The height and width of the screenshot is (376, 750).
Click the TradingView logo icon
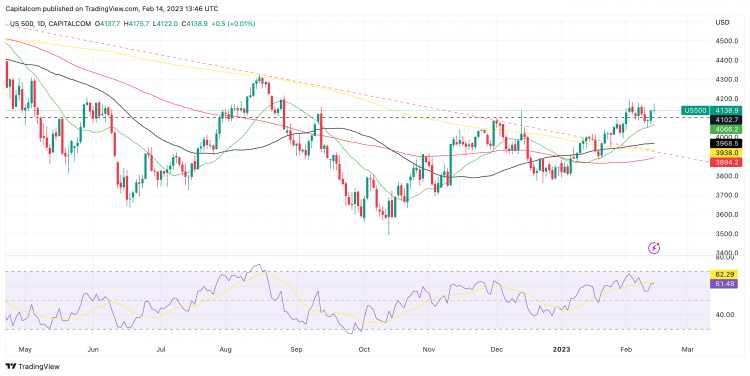point(11,366)
